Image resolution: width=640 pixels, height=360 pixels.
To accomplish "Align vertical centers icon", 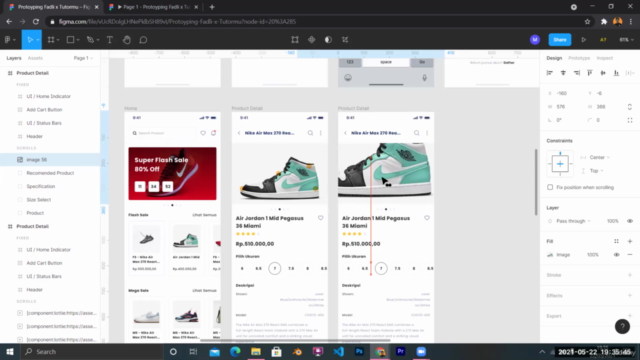I will 603,73.
